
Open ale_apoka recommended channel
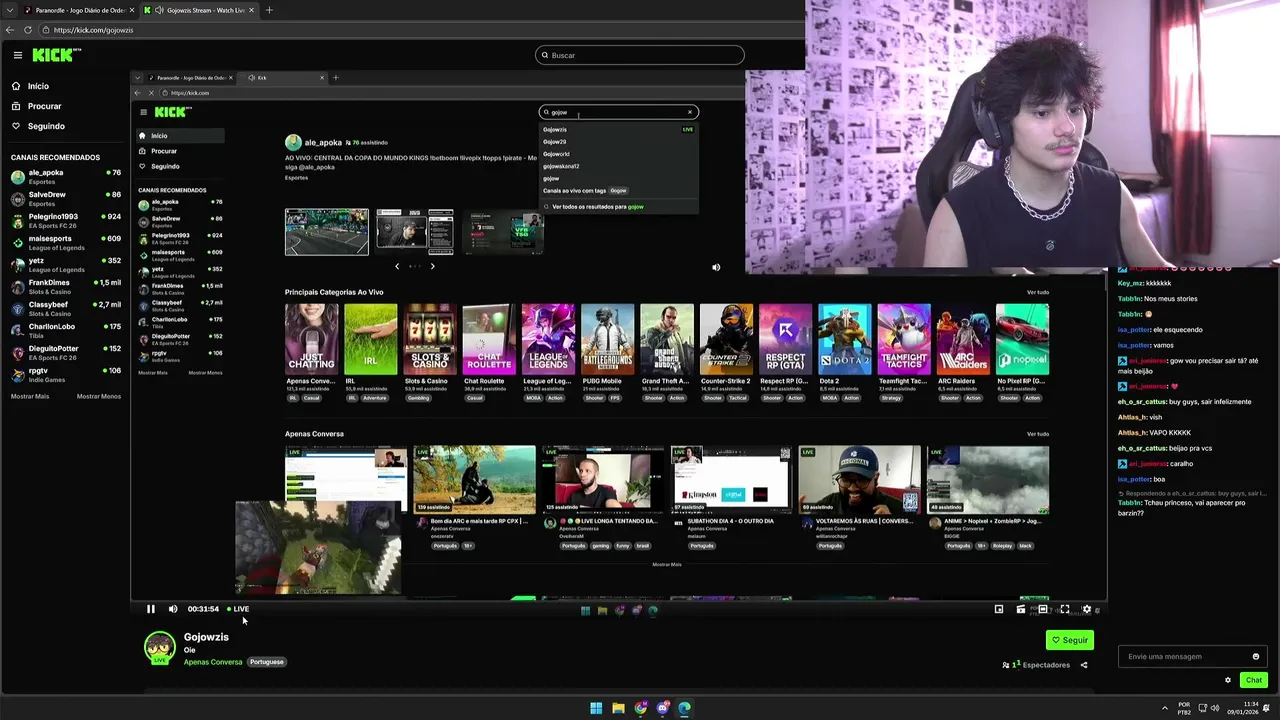66,176
